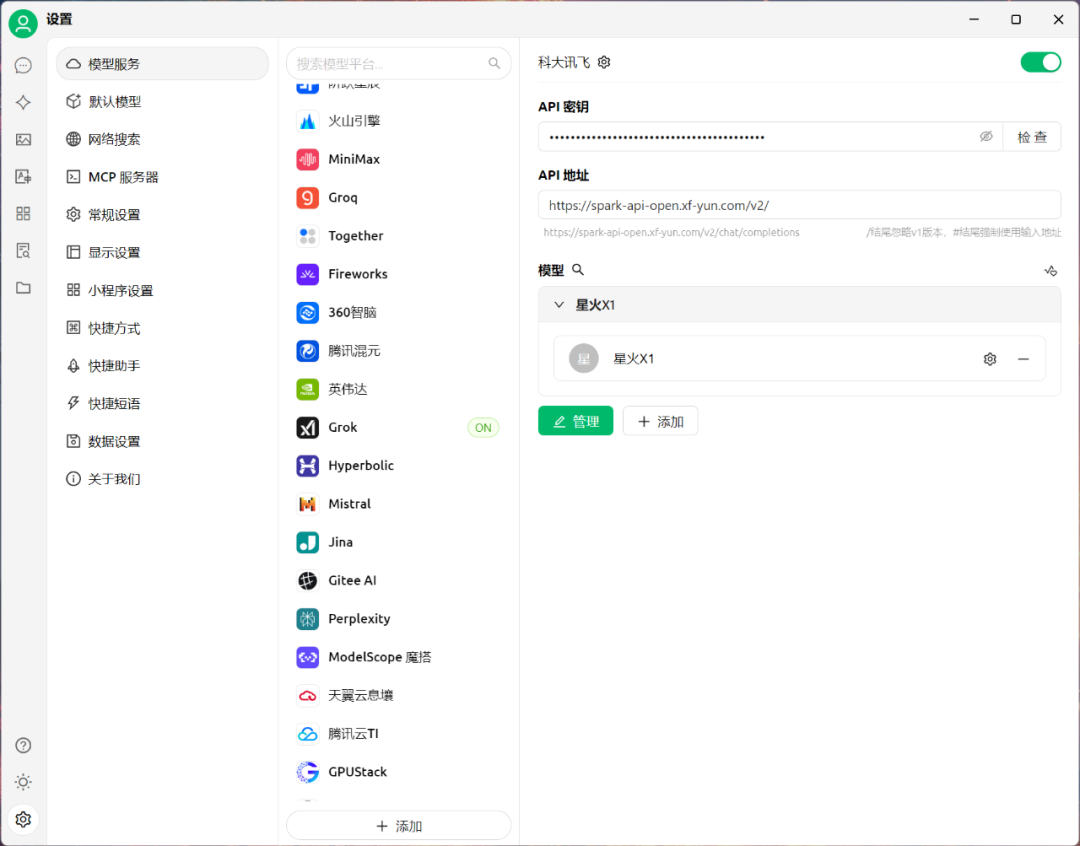
Task: Open 科大讯飞 provider settings gear
Action: pyautogui.click(x=604, y=62)
